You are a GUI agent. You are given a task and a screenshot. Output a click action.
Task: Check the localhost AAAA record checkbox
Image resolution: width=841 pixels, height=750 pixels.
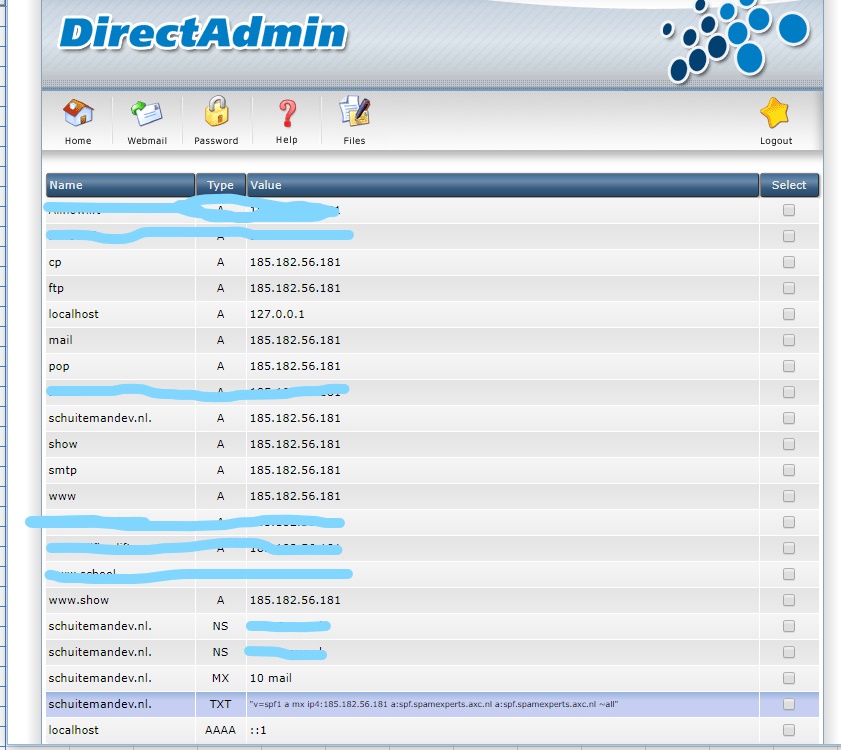[788, 730]
